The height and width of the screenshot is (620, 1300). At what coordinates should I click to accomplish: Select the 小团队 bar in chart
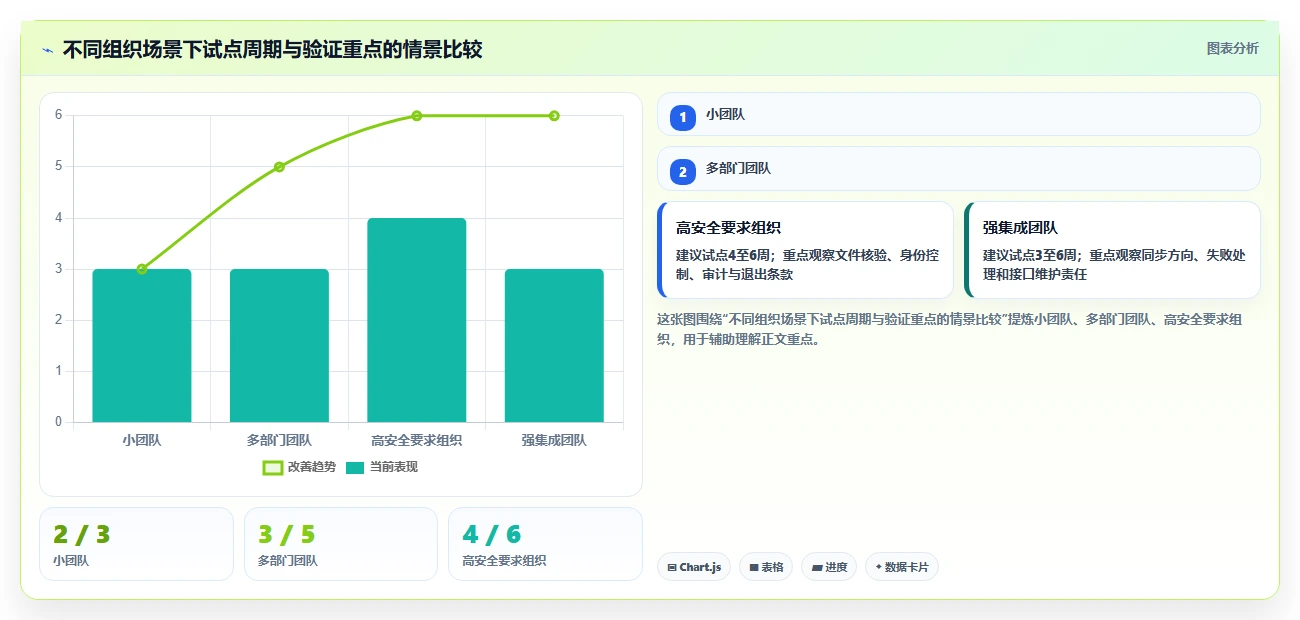coord(142,345)
